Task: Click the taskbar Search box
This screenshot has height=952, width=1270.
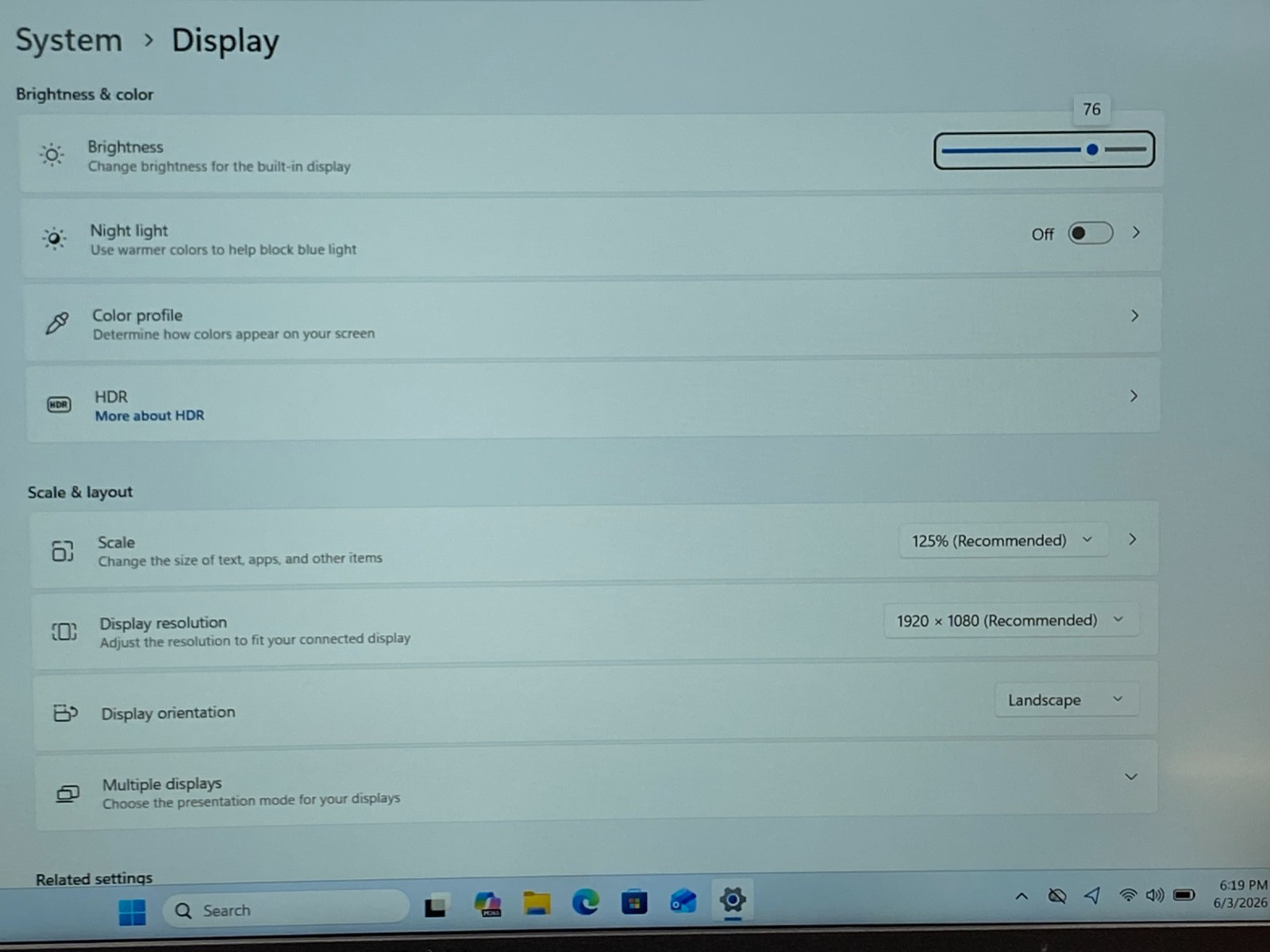Action: [x=286, y=909]
